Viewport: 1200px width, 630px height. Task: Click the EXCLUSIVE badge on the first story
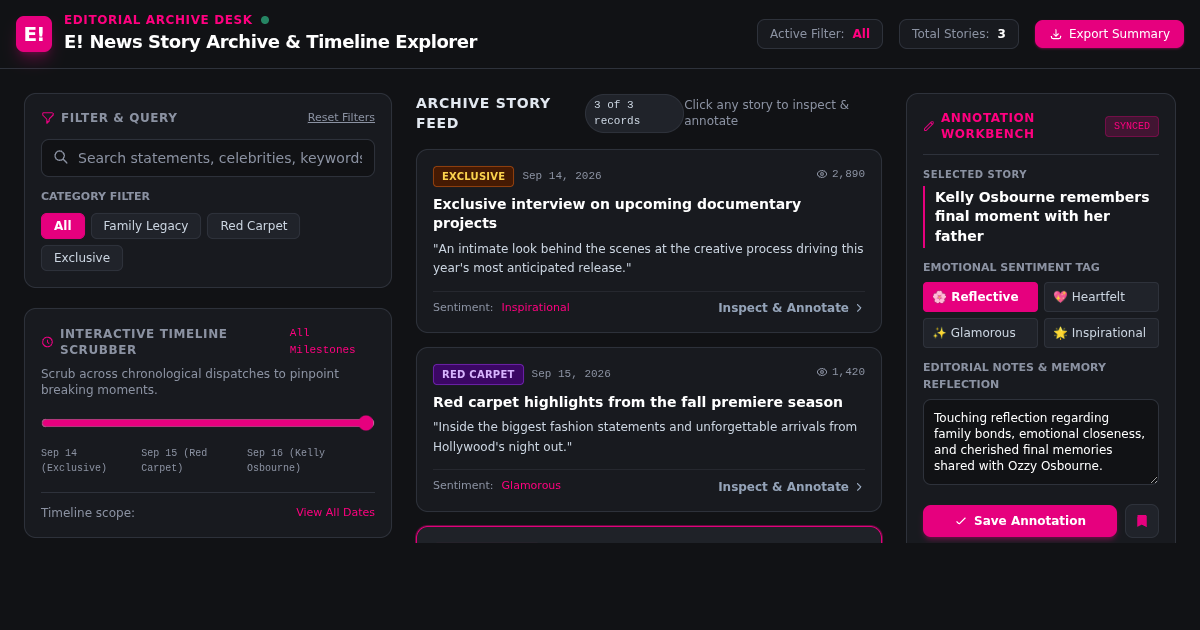click(473, 176)
